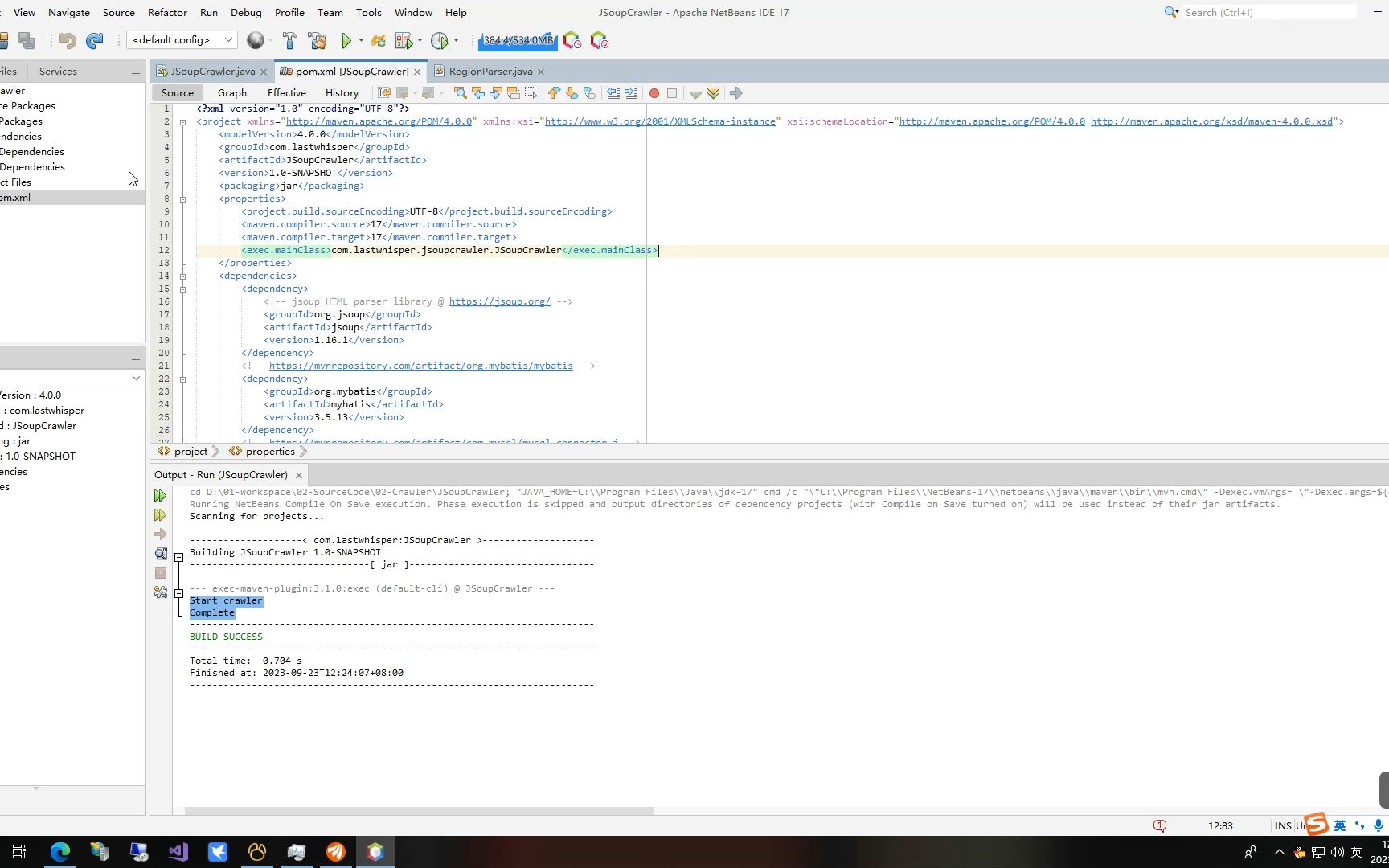The image size is (1389, 868).
Task: Click Start Macro Recording red circle
Action: pyautogui.click(x=654, y=93)
